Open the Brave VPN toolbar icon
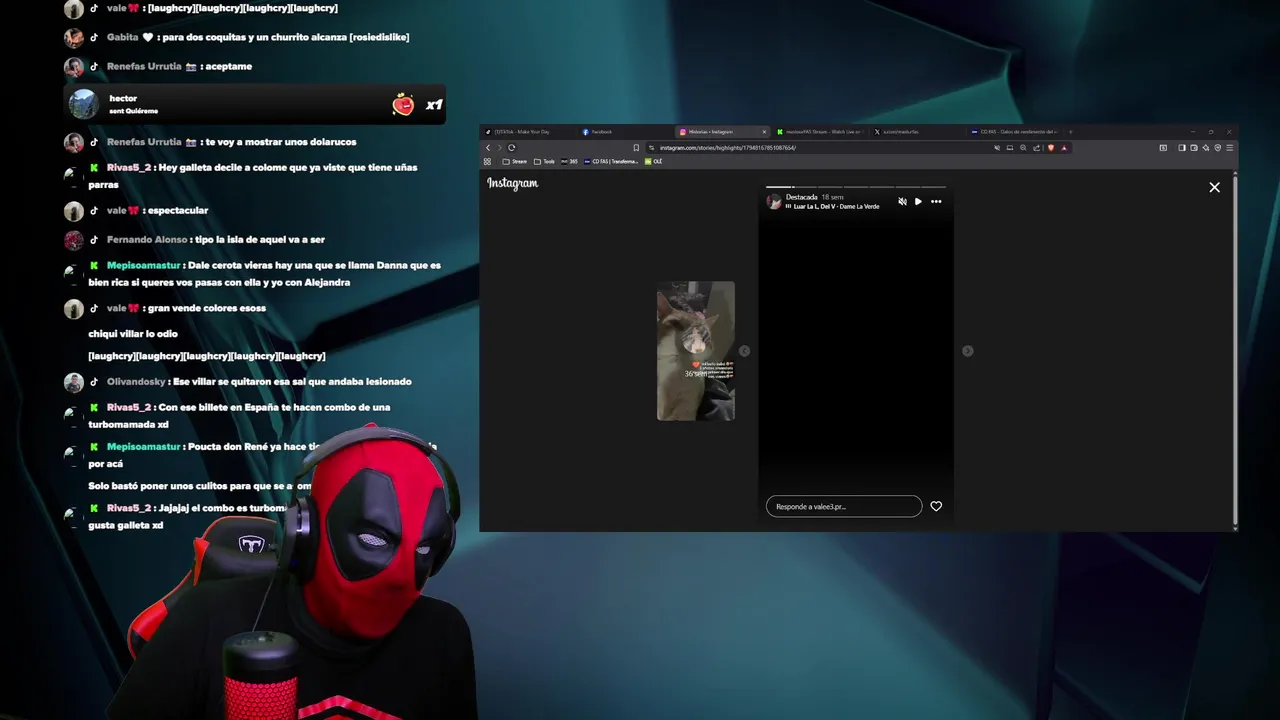 [1217, 148]
